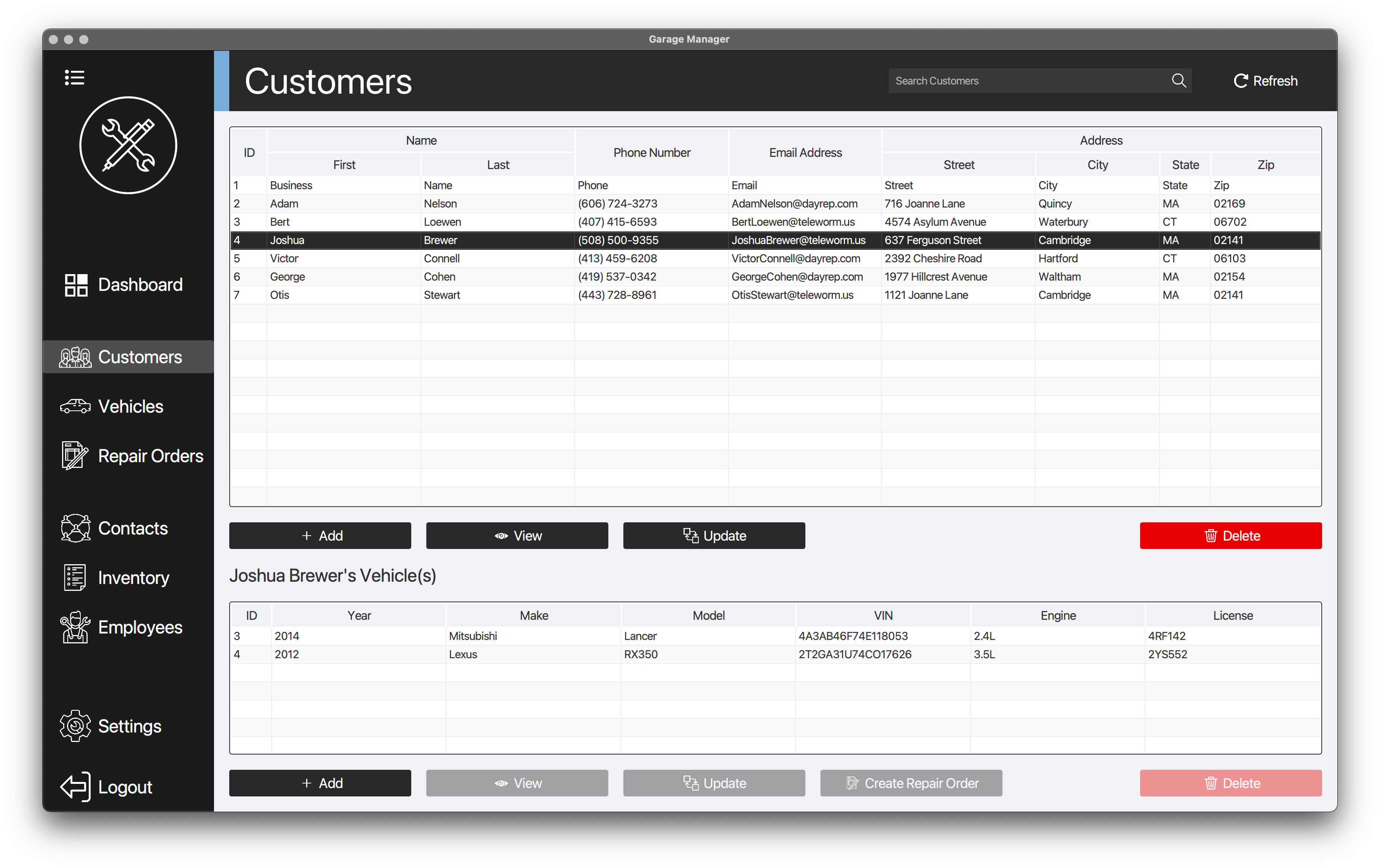Image resolution: width=1380 pixels, height=868 pixels.
Task: Click the Settings gear icon
Action: [x=75, y=726]
